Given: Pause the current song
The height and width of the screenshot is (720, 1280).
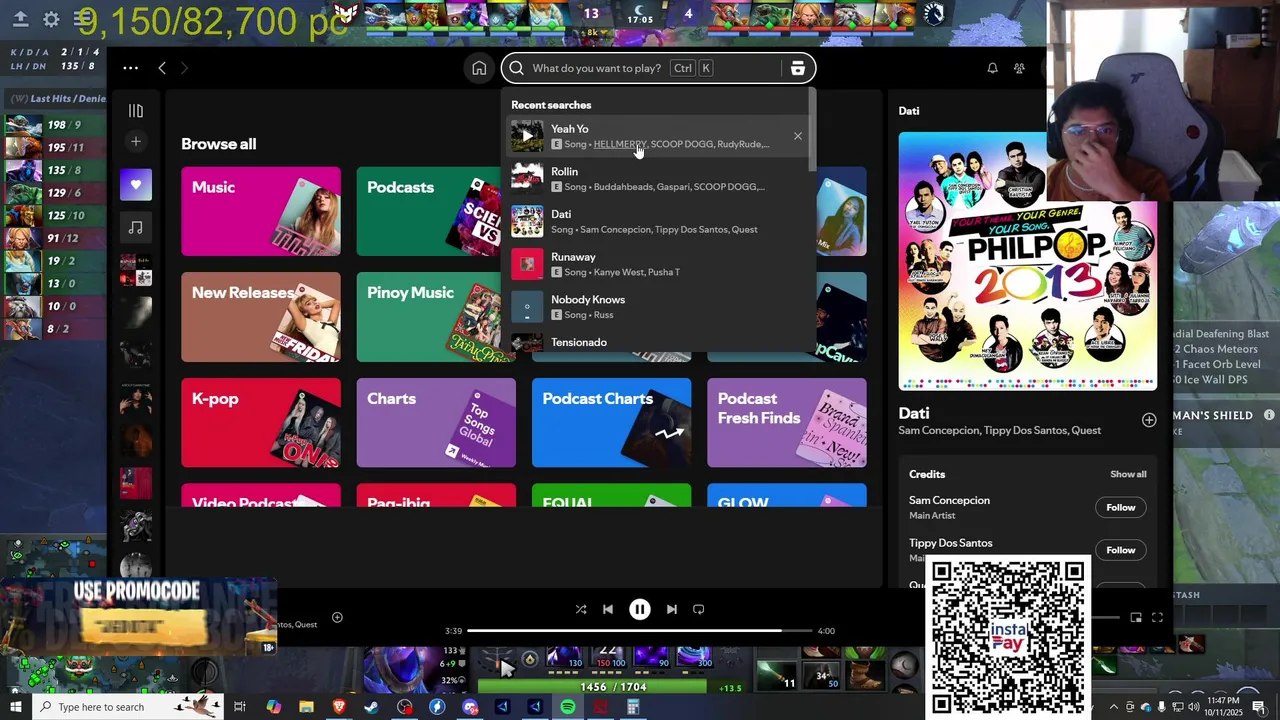Looking at the screenshot, I should pyautogui.click(x=640, y=609).
